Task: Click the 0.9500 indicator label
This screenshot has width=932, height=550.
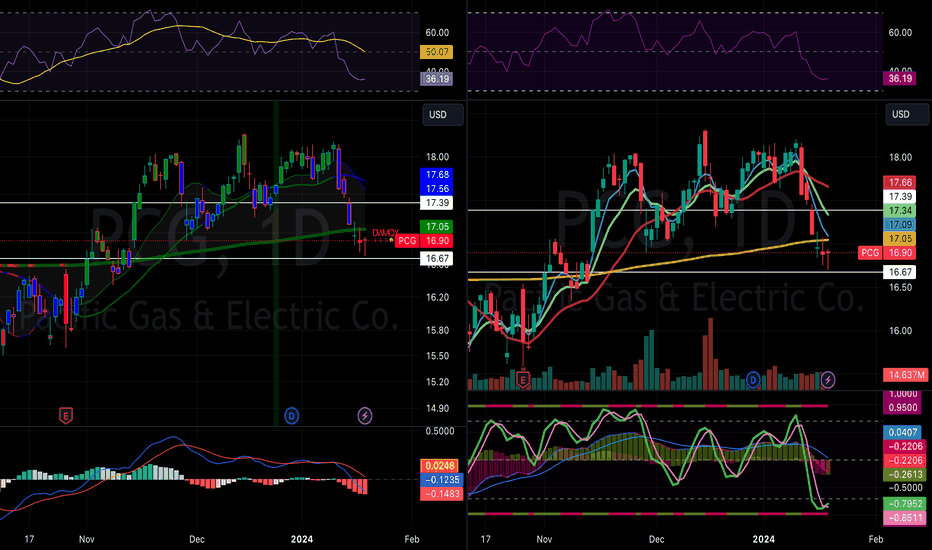Action: pyautogui.click(x=903, y=408)
